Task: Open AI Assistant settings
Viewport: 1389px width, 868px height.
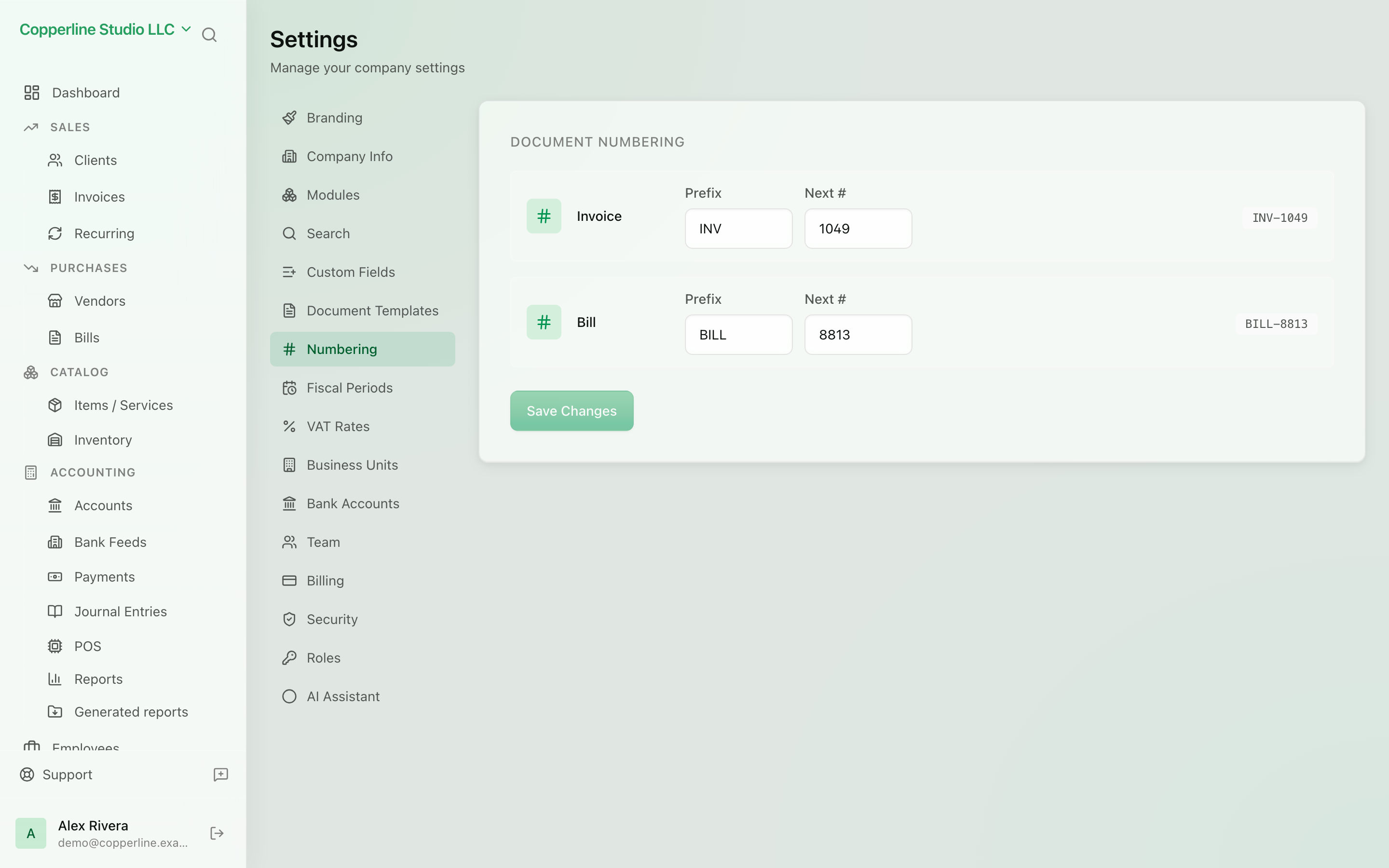Action: coord(362,696)
